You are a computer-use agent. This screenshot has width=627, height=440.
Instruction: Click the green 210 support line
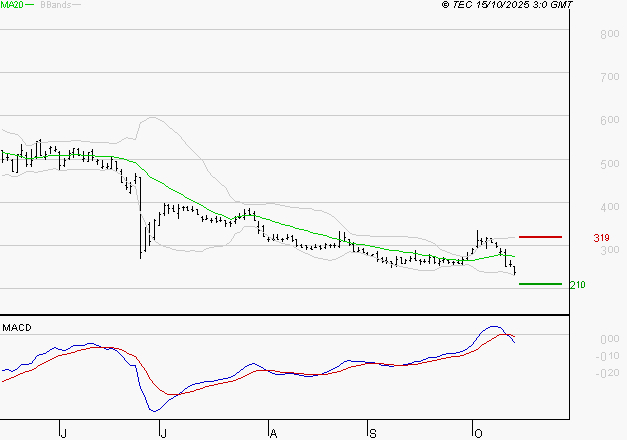(x=540, y=284)
